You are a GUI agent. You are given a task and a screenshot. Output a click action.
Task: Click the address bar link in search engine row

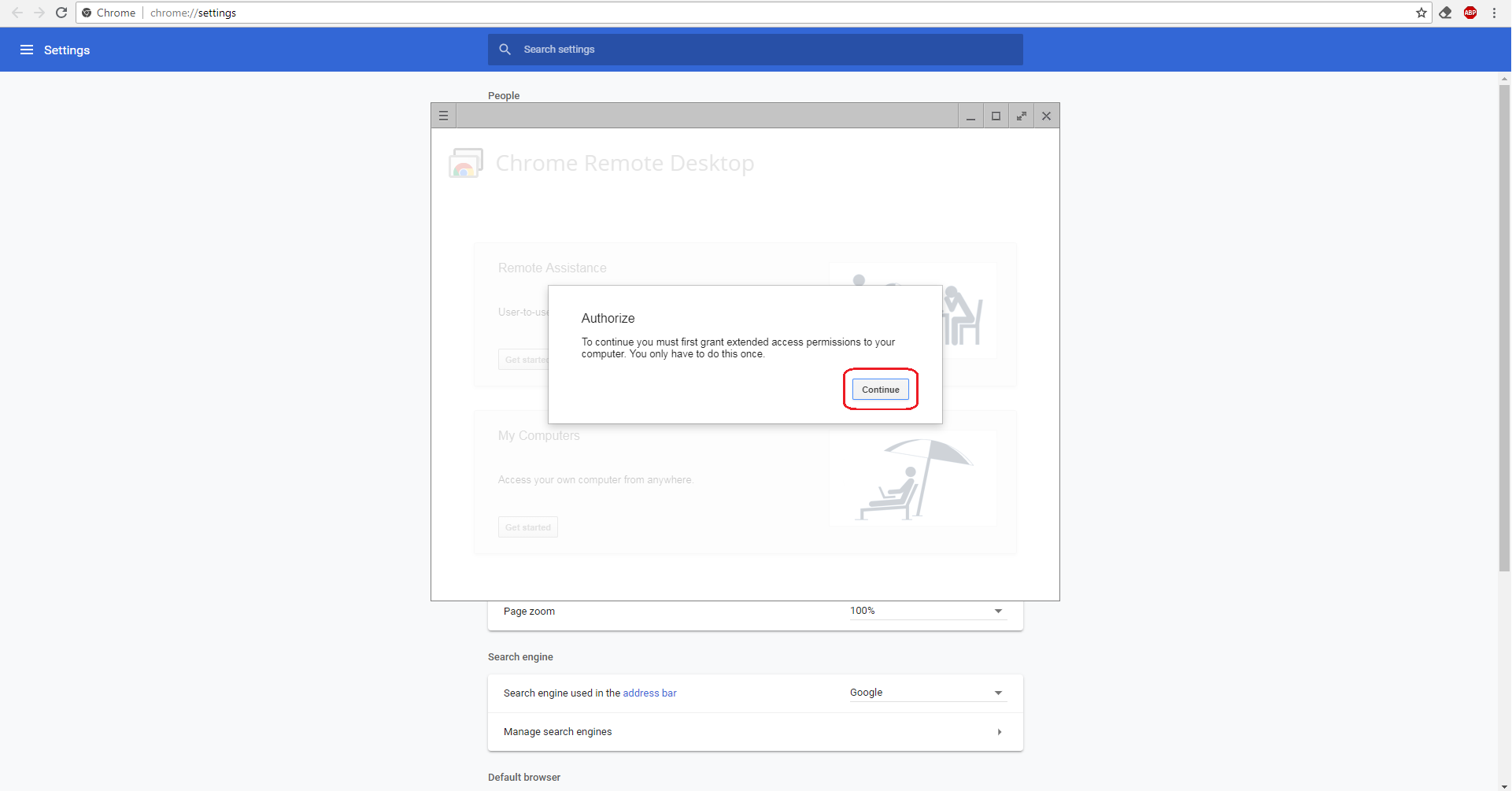click(x=649, y=693)
